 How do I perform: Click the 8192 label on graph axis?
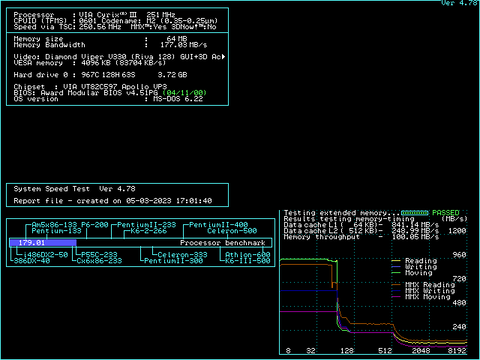(x=457, y=351)
